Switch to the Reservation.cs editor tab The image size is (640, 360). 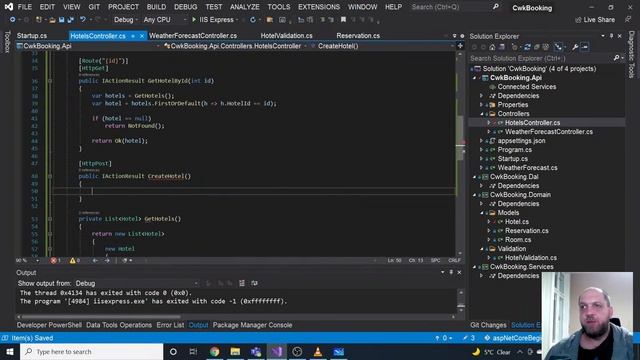[358, 36]
